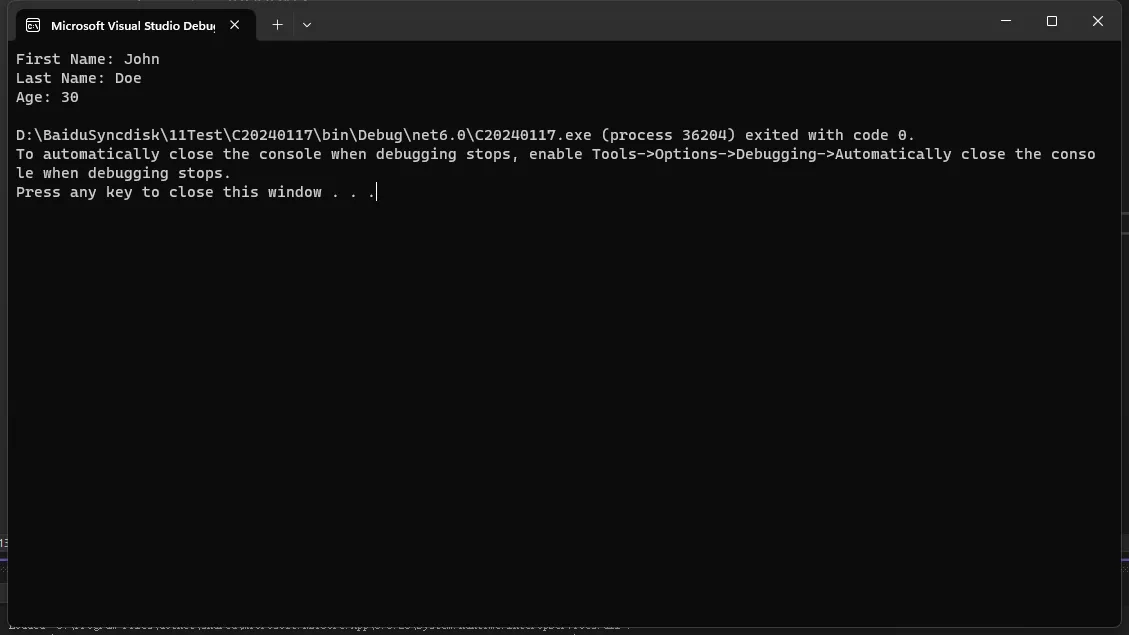This screenshot has height=635, width=1129.
Task: Click the terminal icon in the tab
Action: (x=33, y=25)
